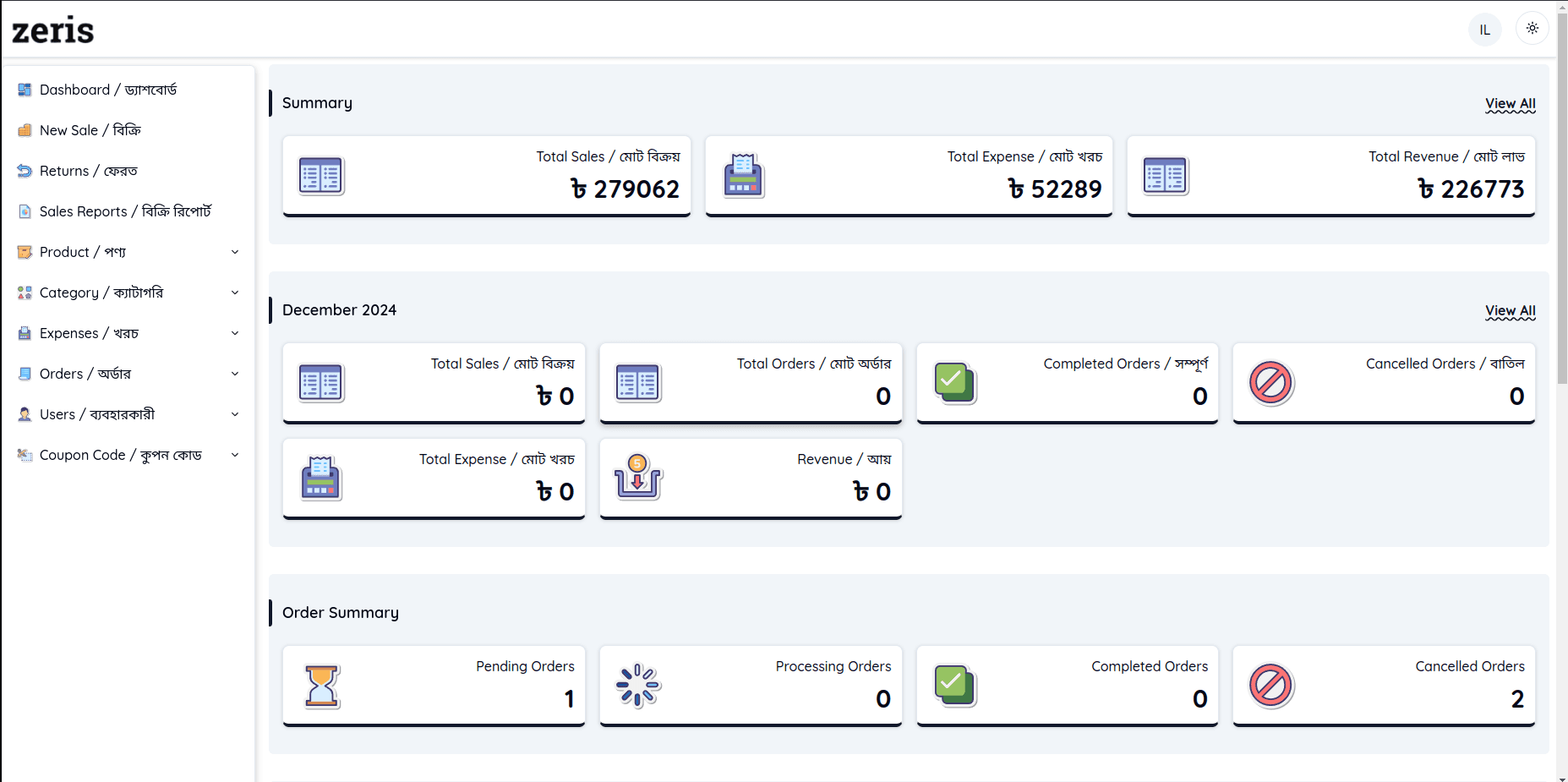Click the Processing Orders spinner icon
Image resolution: width=1568 pixels, height=782 pixels.
pyautogui.click(x=638, y=686)
